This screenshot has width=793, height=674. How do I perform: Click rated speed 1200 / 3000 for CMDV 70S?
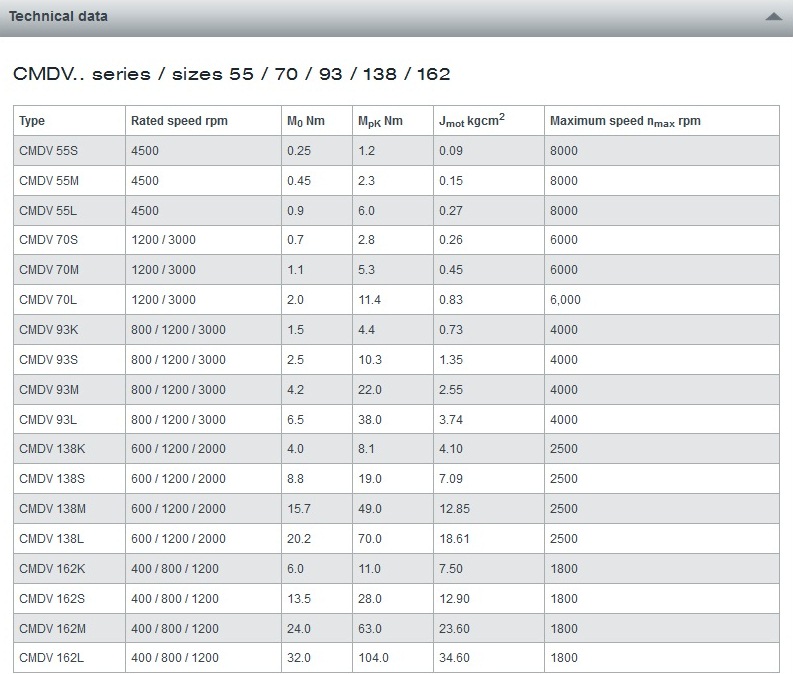point(163,240)
